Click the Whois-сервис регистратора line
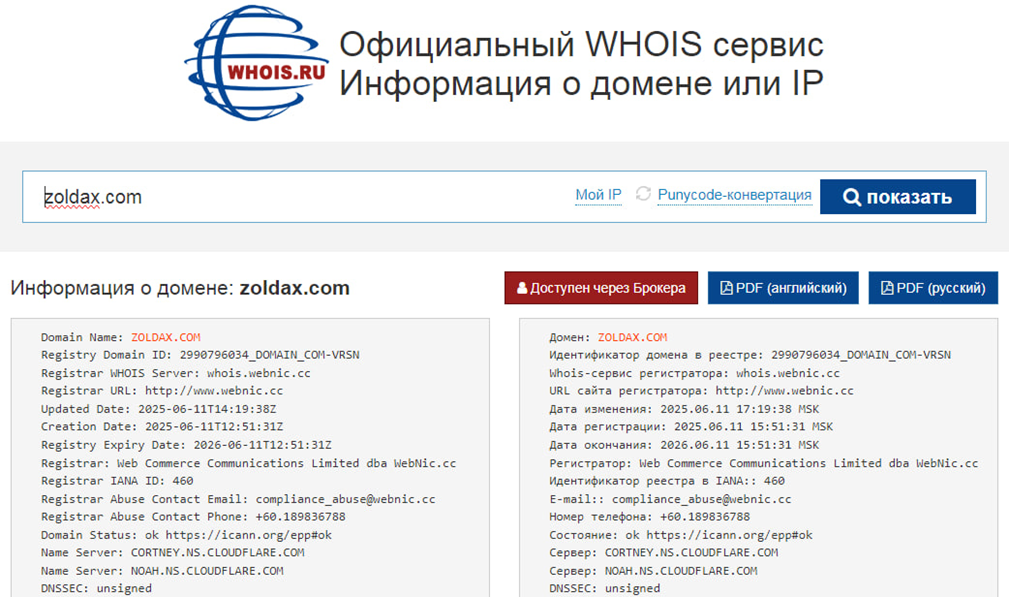The image size is (1009, 597). 694,373
